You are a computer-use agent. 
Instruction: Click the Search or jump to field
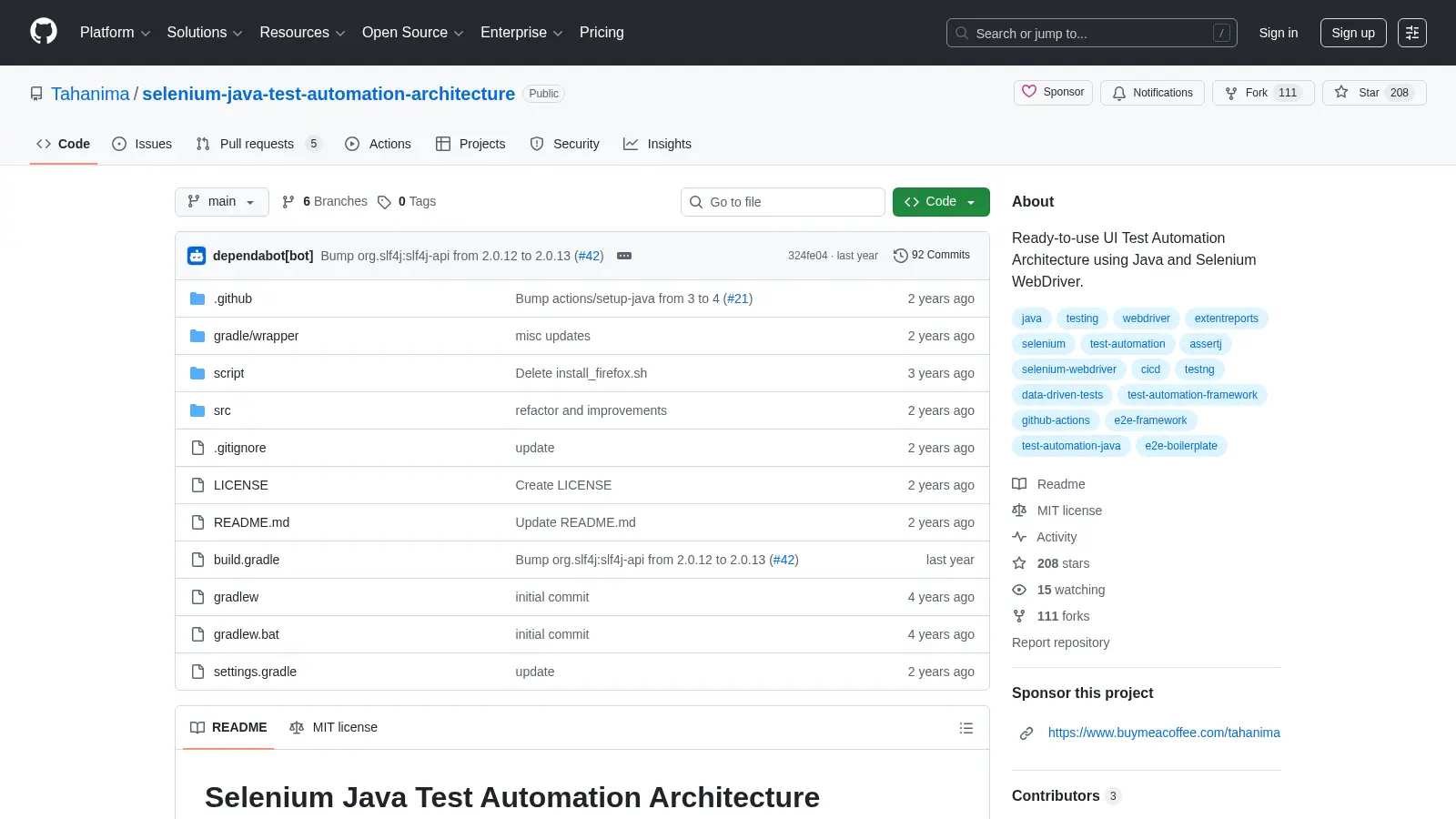(1092, 33)
